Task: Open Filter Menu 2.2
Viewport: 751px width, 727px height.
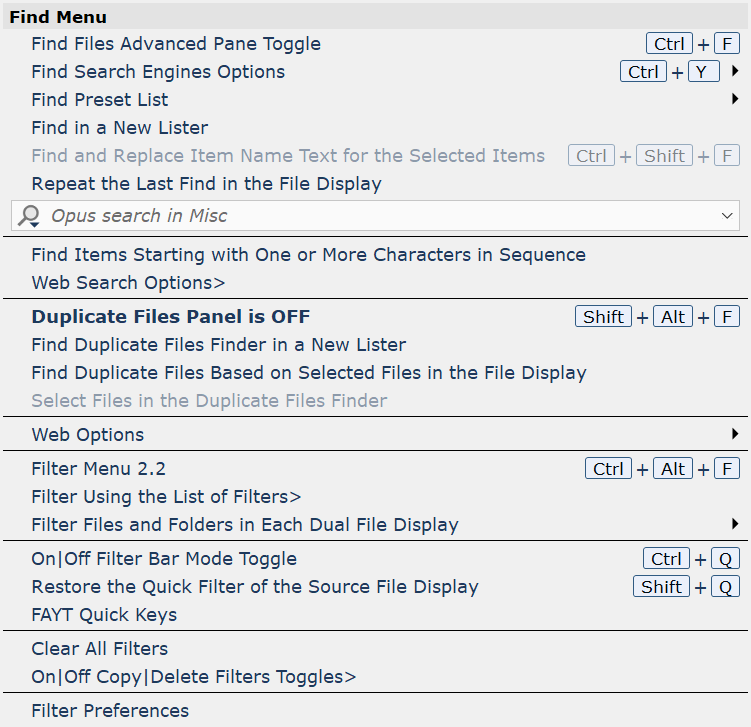Action: (376, 469)
